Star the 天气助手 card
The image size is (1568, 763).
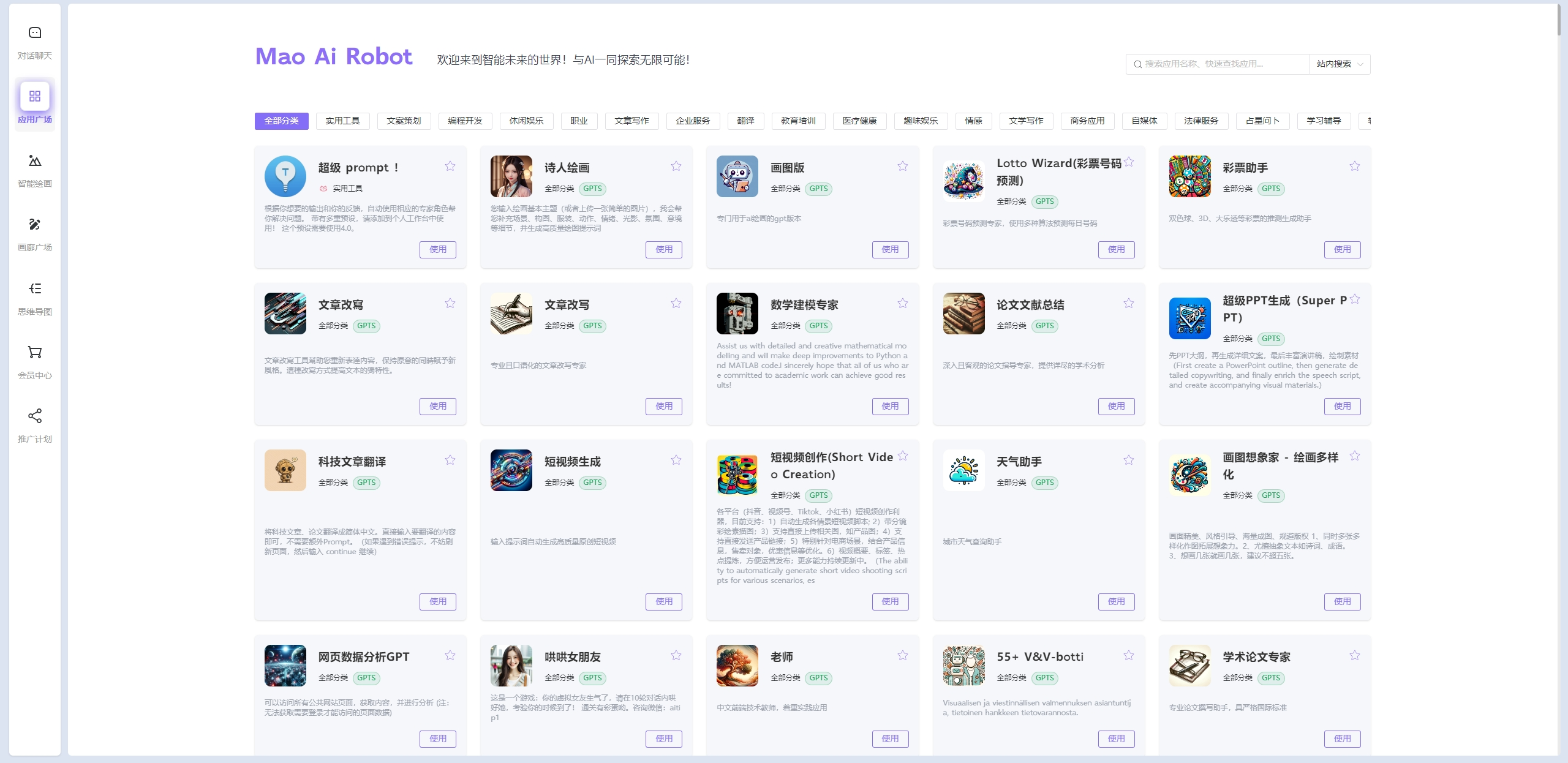1129,460
